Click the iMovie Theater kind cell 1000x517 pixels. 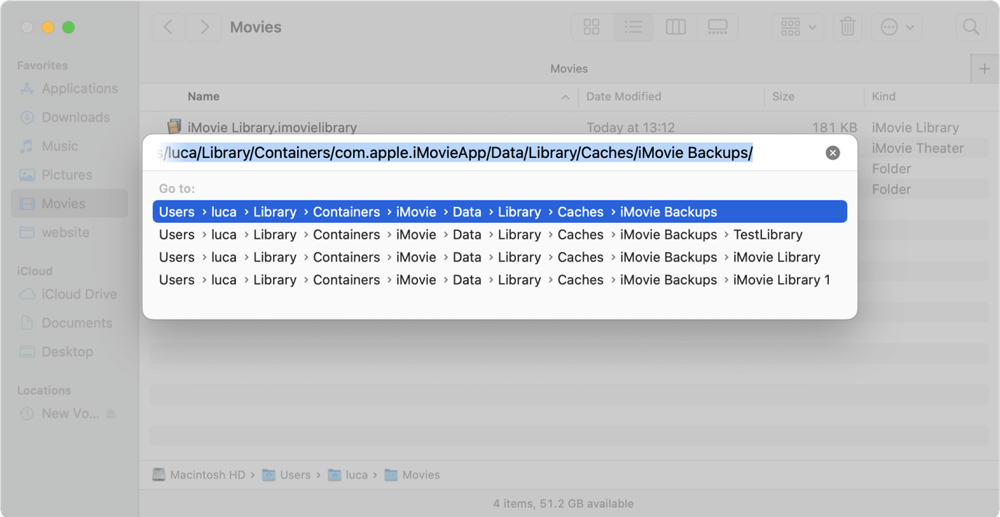pyautogui.click(x=918, y=148)
